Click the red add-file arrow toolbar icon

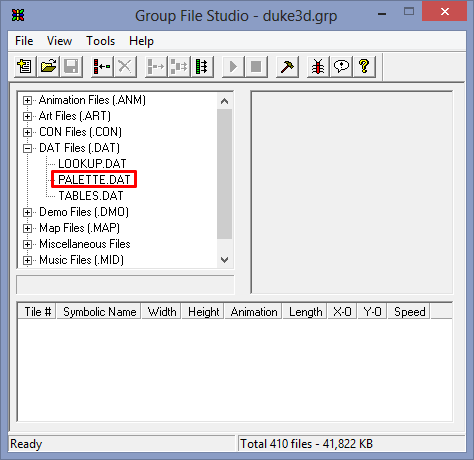[102, 67]
